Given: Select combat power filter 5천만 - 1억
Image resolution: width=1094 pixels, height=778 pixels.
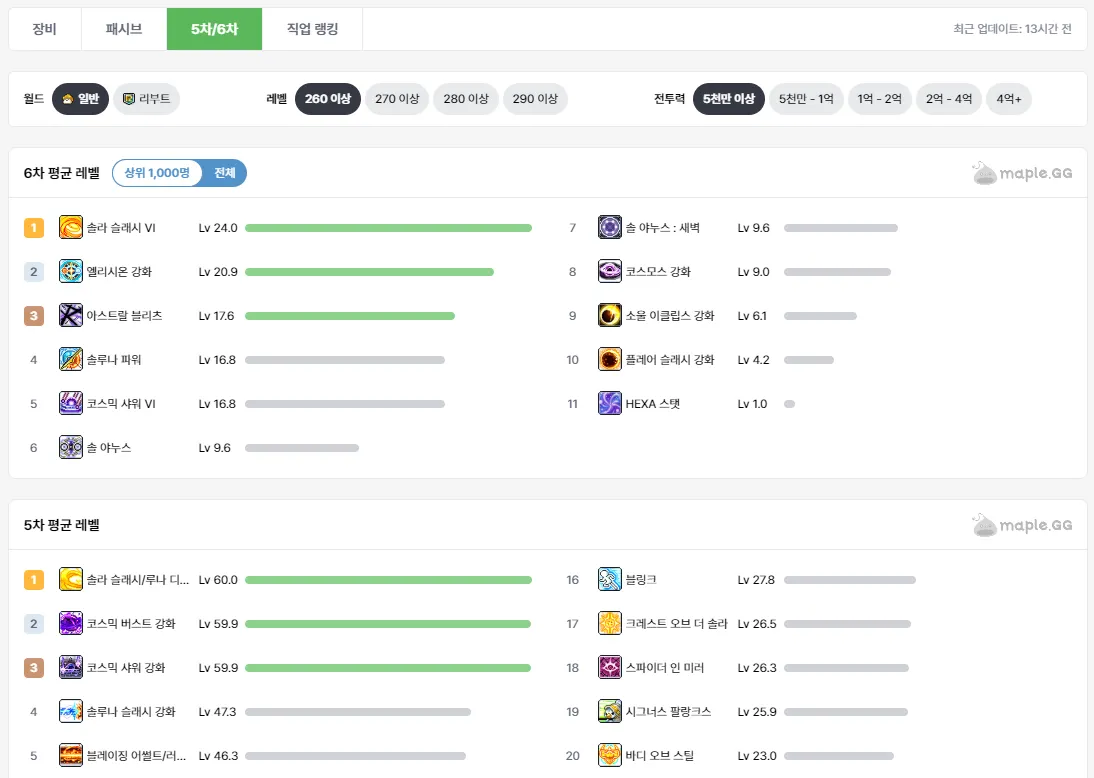Looking at the screenshot, I should 806,98.
